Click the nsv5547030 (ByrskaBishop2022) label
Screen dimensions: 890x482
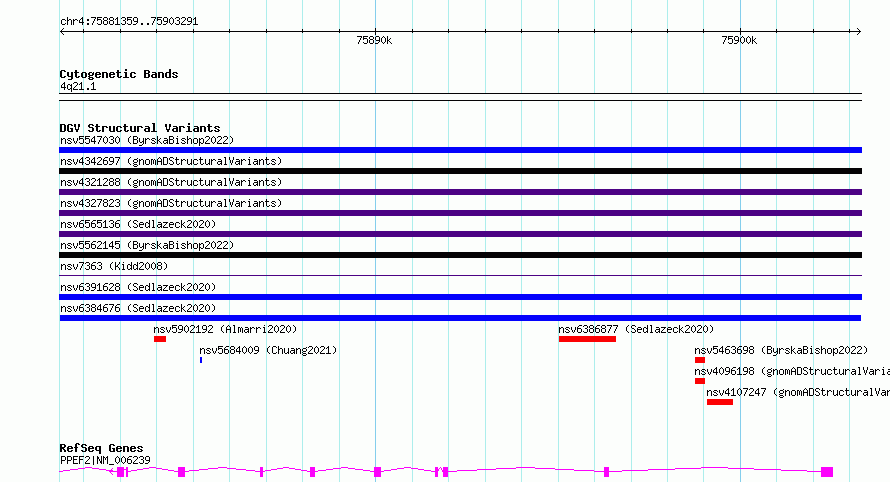coord(147,140)
